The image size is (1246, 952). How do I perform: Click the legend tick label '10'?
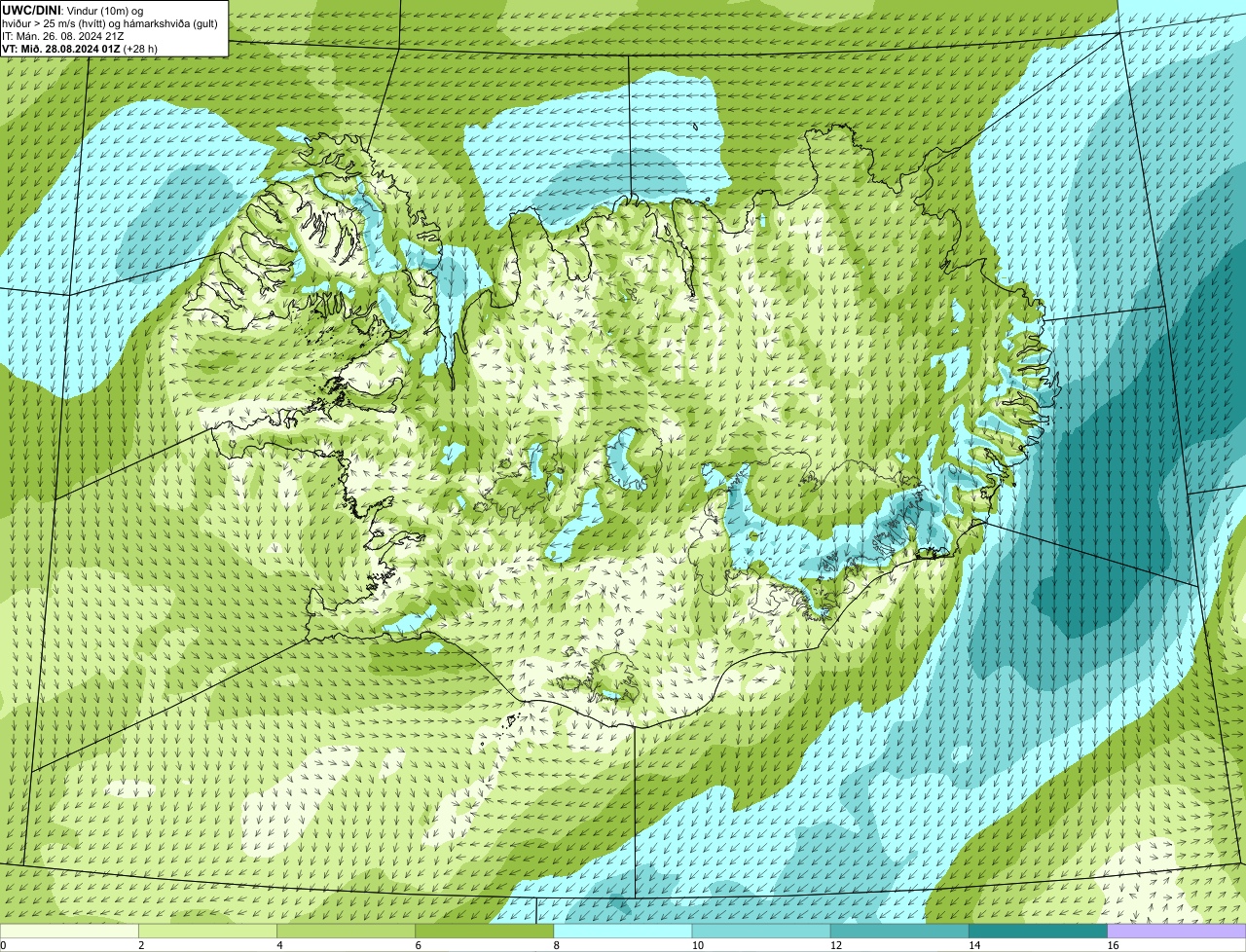point(697,945)
